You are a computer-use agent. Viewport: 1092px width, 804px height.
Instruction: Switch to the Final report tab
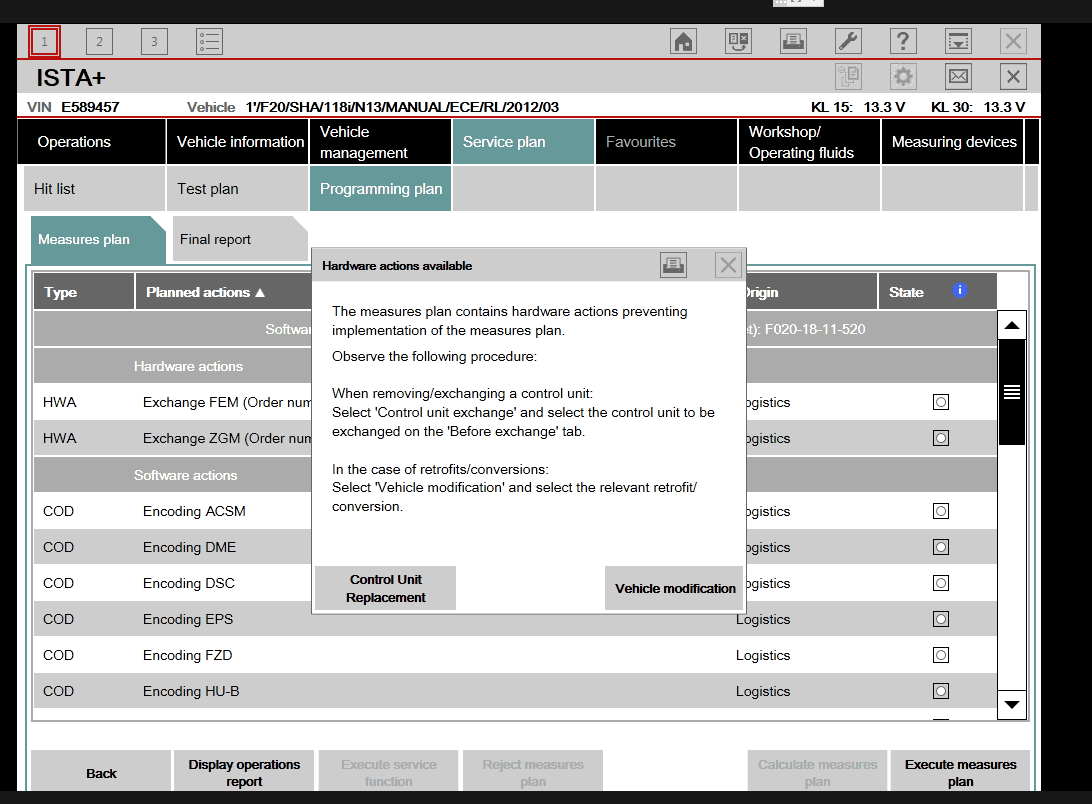[x=240, y=240]
